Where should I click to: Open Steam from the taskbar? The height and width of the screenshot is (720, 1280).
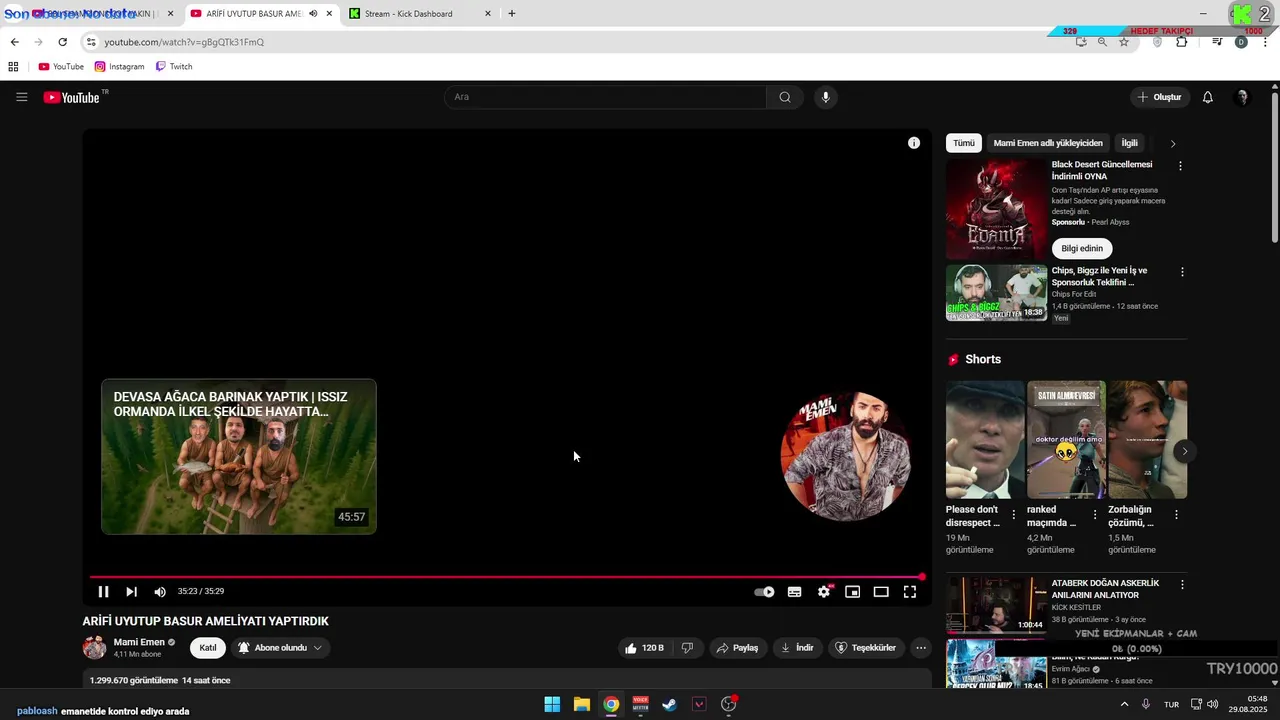[670, 704]
